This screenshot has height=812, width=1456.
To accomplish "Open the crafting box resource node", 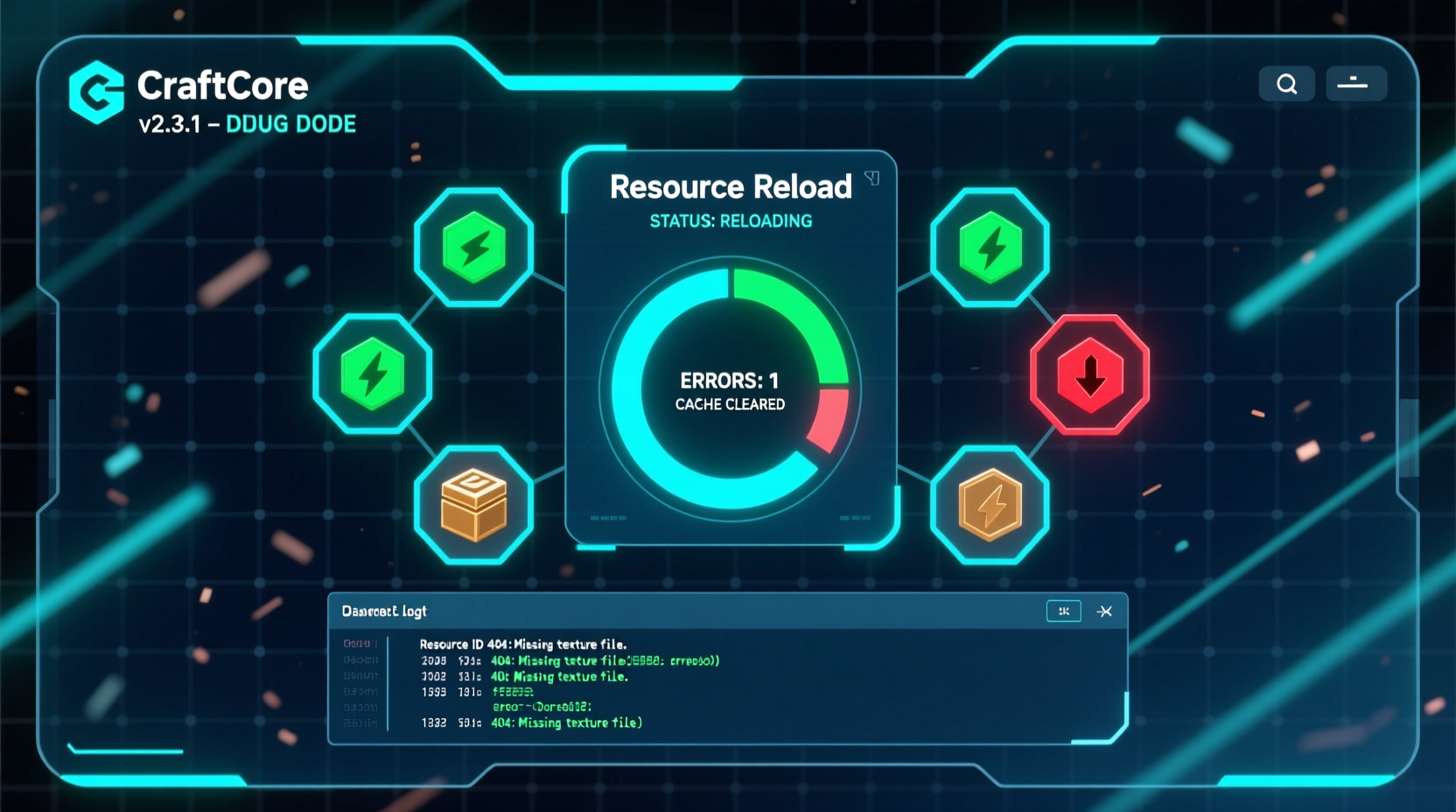I will [475, 505].
